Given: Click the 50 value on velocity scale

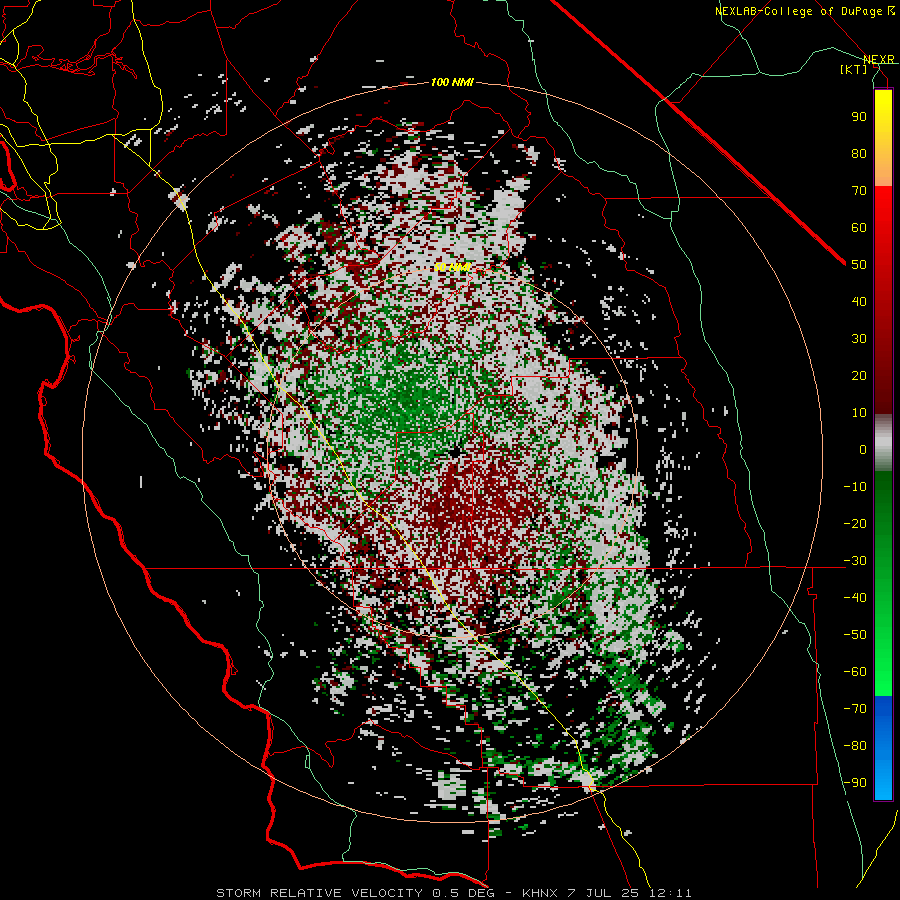Looking at the screenshot, I should click(x=859, y=265).
